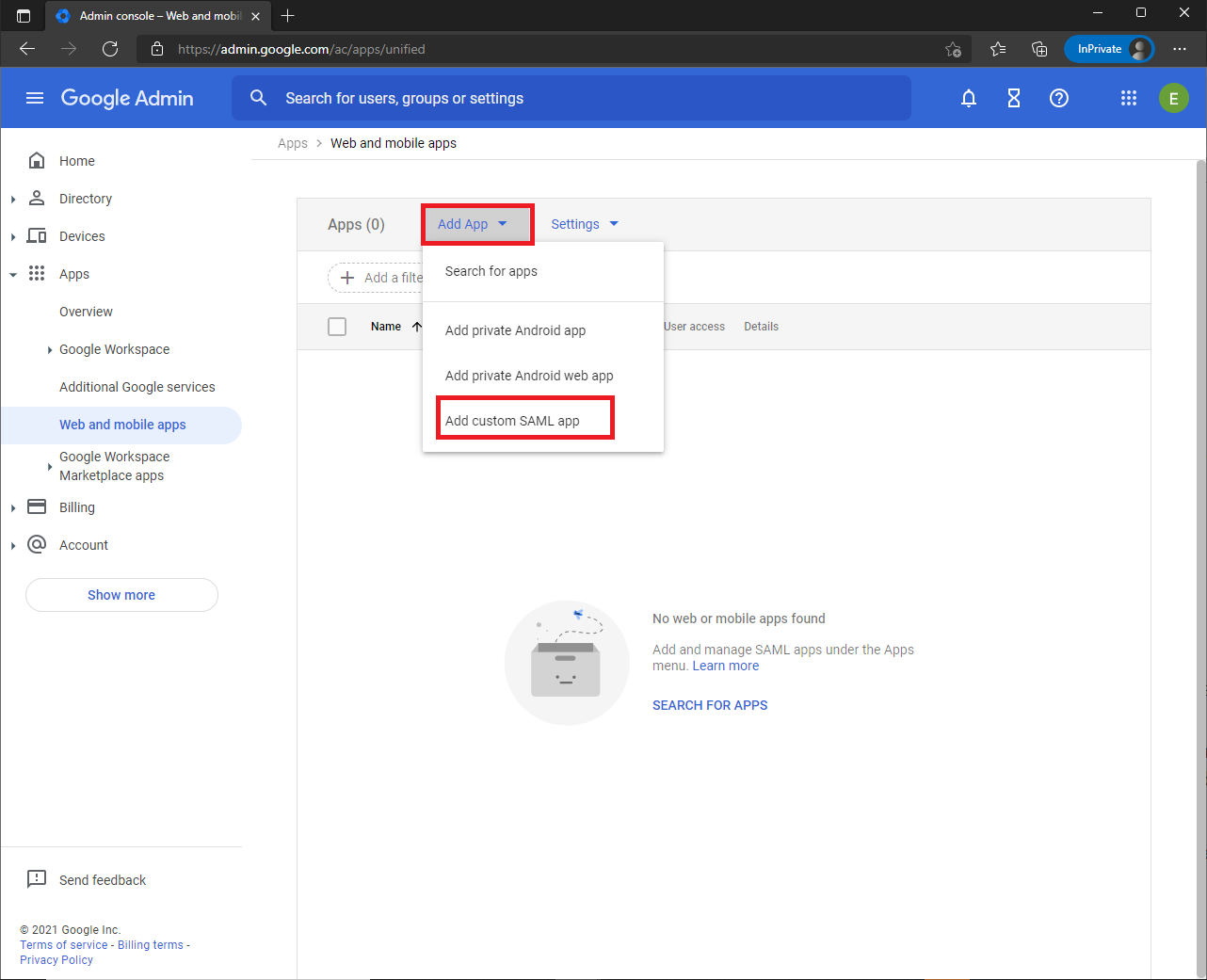The height and width of the screenshot is (980, 1207).
Task: Open the tasks hourglass icon
Action: [x=1014, y=98]
